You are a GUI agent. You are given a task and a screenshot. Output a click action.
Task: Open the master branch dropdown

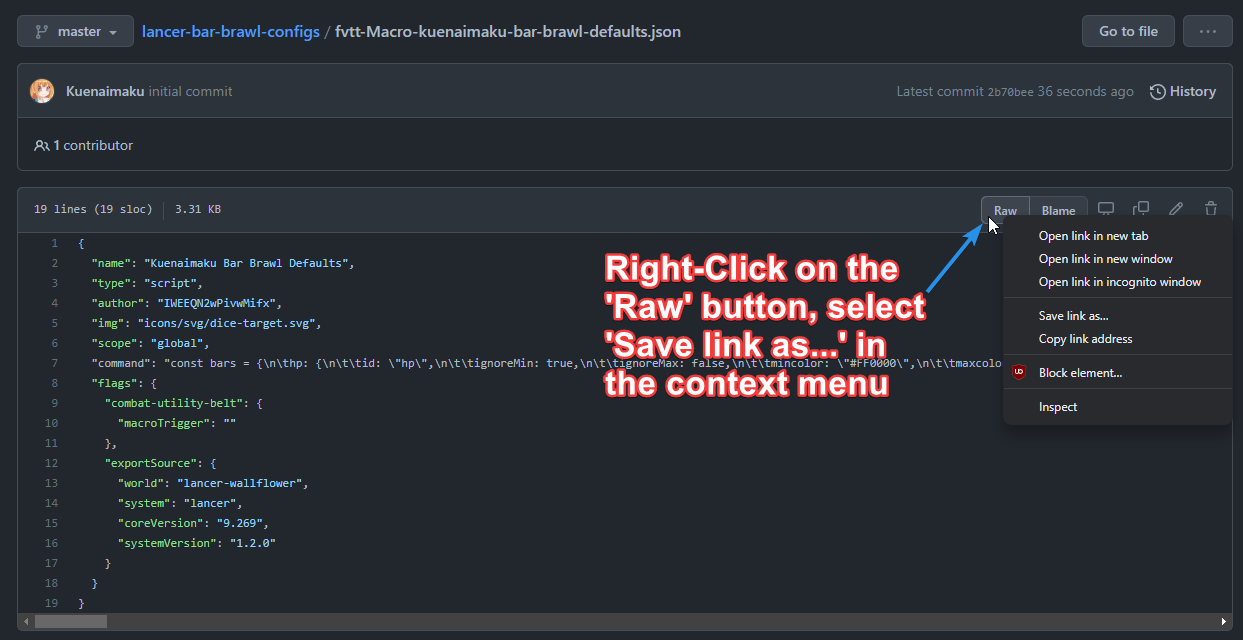point(76,31)
